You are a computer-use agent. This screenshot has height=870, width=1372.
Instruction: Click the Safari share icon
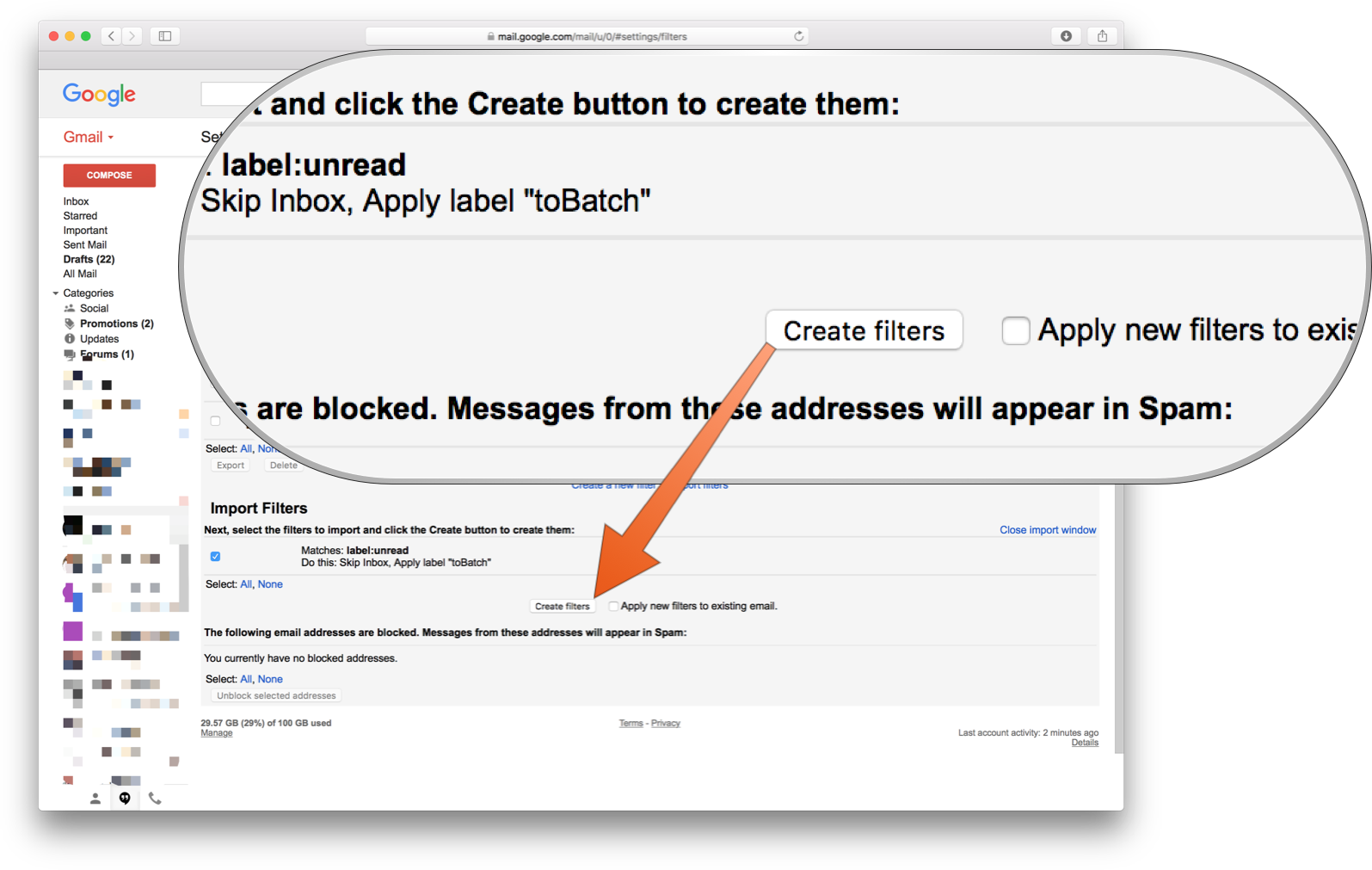tap(1102, 36)
